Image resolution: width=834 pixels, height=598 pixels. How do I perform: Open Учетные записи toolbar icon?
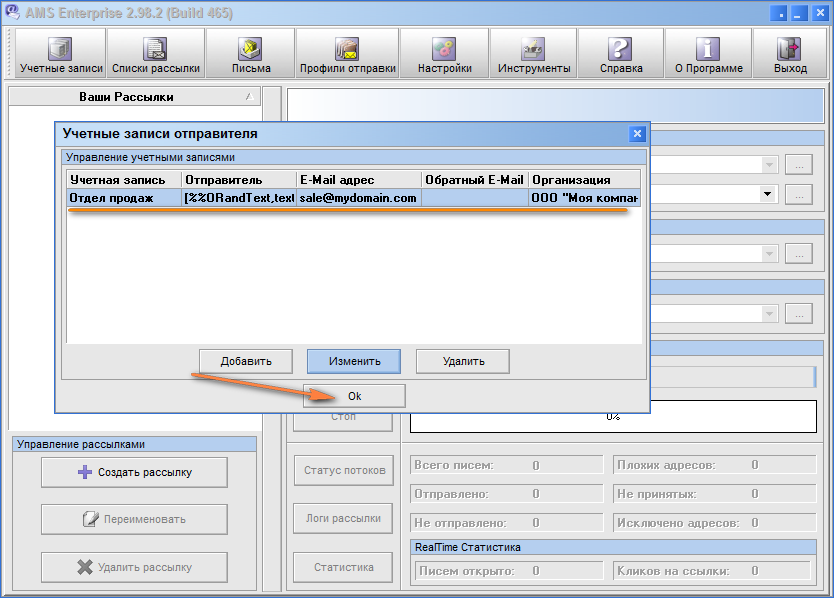(x=61, y=54)
